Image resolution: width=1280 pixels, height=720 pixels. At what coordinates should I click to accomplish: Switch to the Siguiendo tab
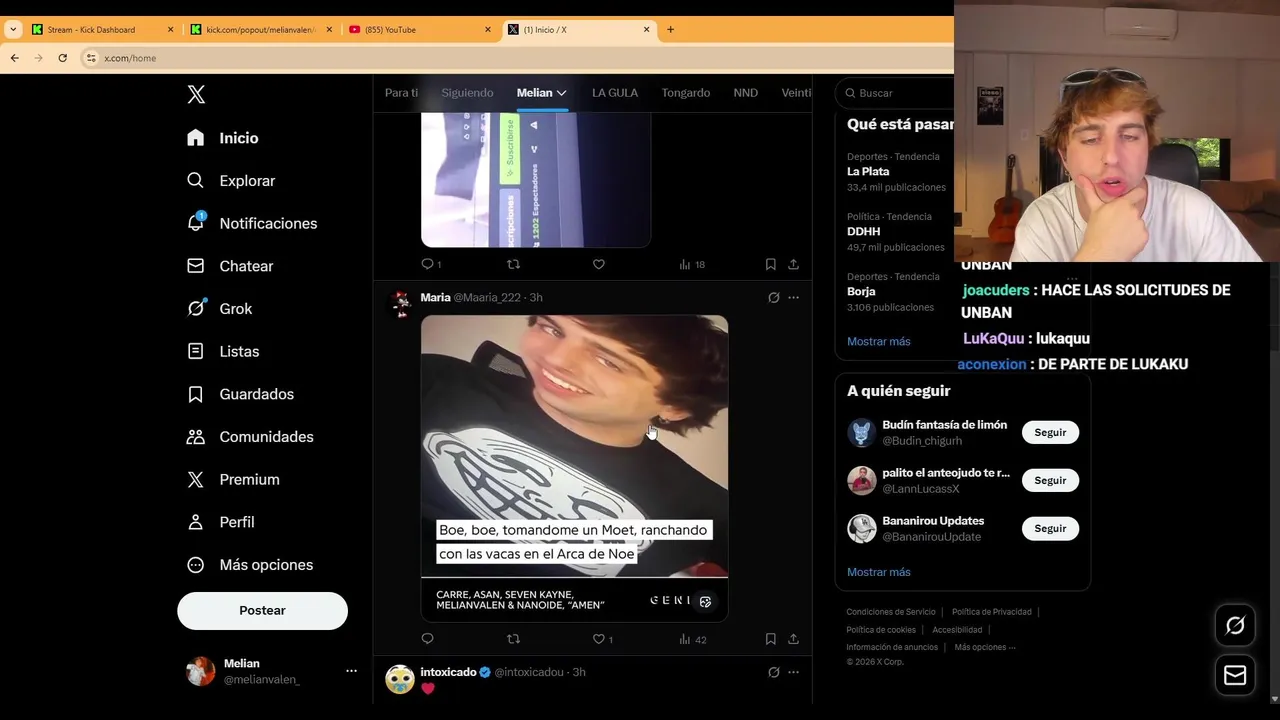467,93
